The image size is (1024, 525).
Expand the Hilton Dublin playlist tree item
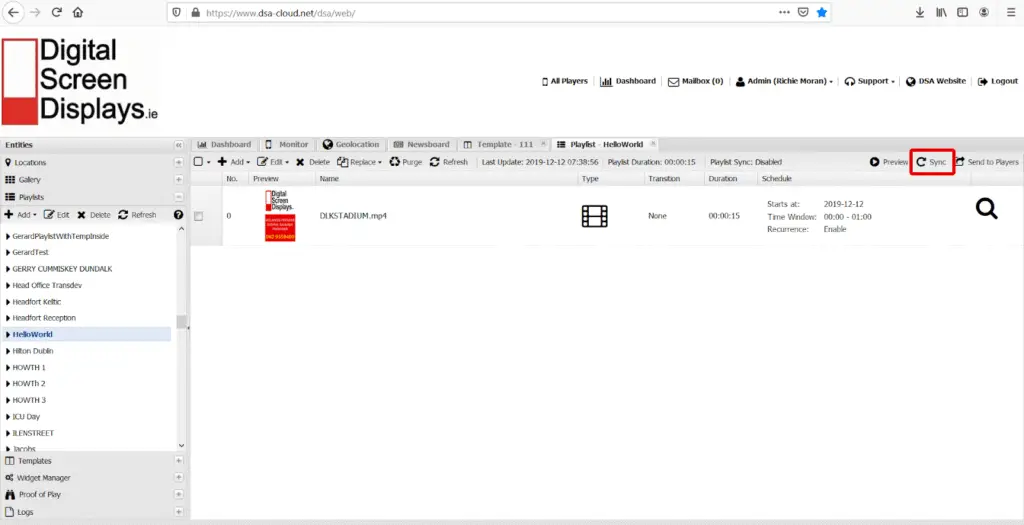pyautogui.click(x=8, y=351)
